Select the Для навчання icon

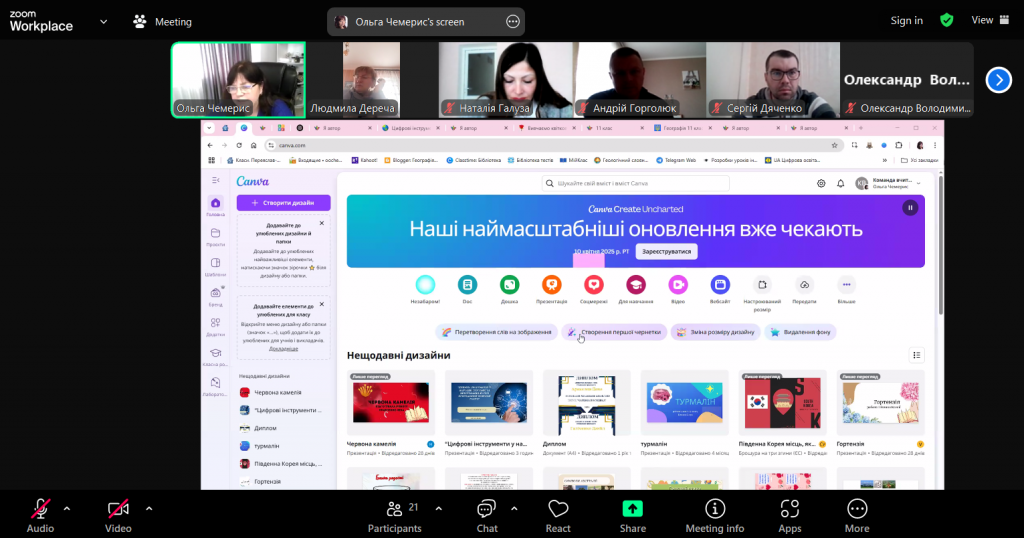point(635,285)
